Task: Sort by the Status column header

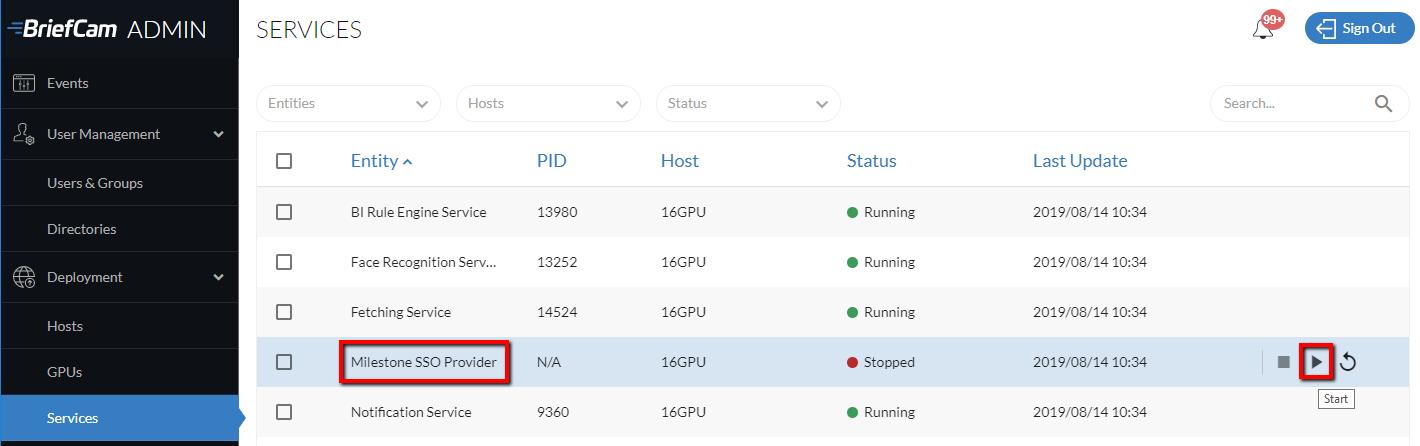Action: pos(872,161)
